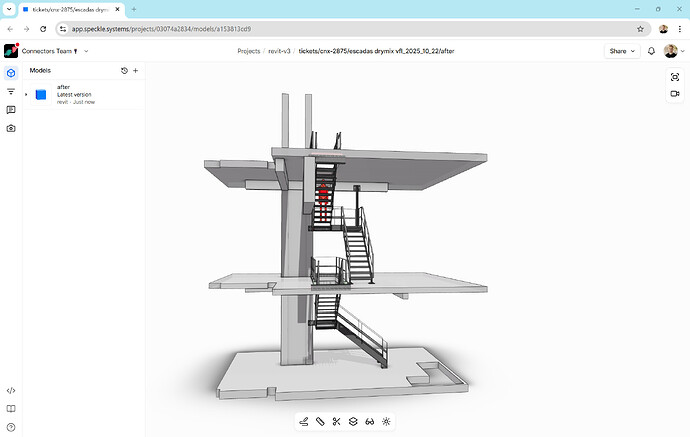Open version history icon in Models header
This screenshot has width=690, height=437.
[x=124, y=70]
